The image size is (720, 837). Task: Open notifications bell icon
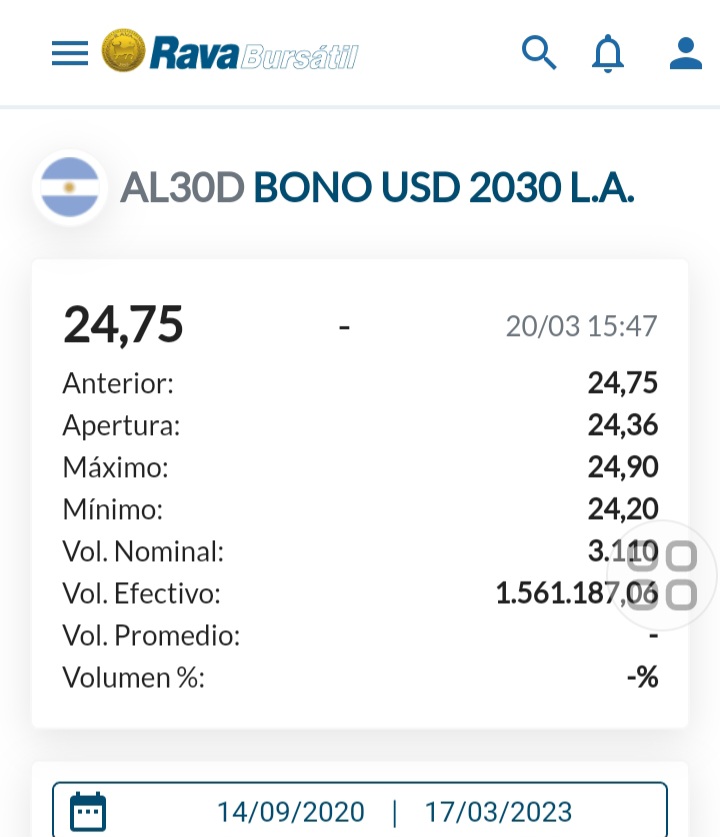point(607,53)
